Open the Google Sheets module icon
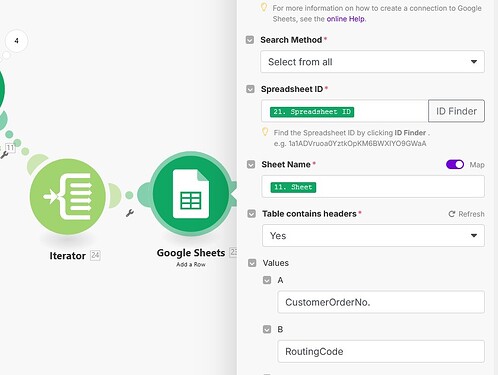The width and height of the screenshot is (498, 375). tap(190, 194)
